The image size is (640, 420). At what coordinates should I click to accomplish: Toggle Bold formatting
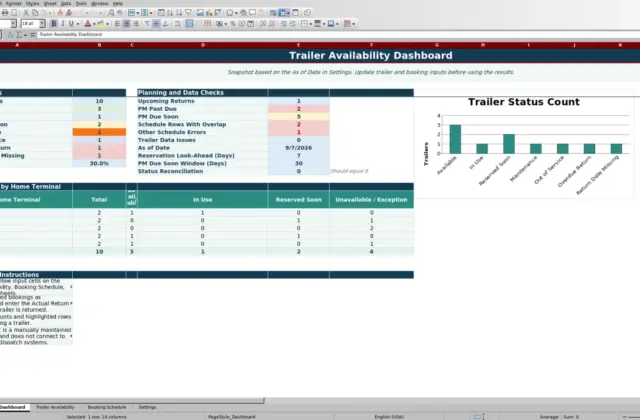click(x=54, y=24)
